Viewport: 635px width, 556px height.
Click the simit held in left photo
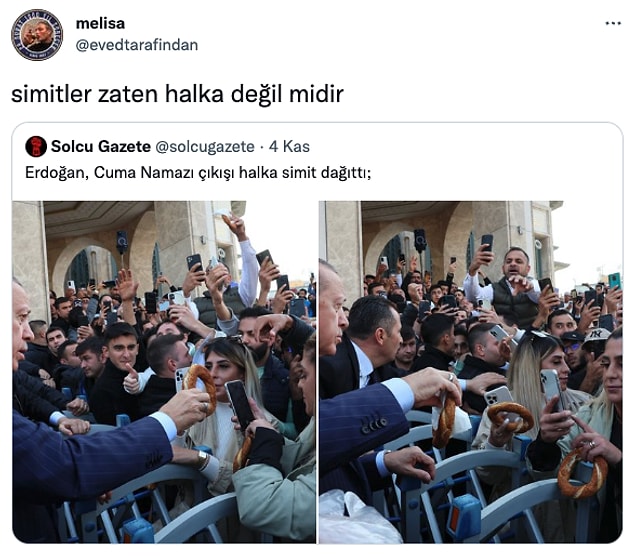200,388
